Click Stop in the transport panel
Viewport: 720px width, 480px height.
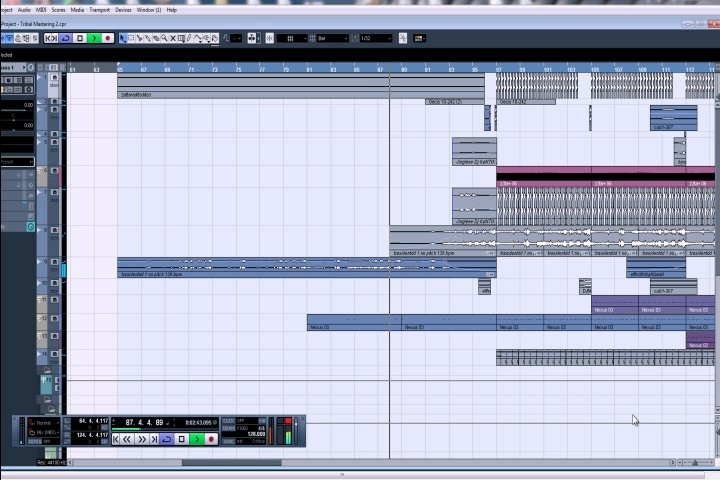[x=182, y=440]
